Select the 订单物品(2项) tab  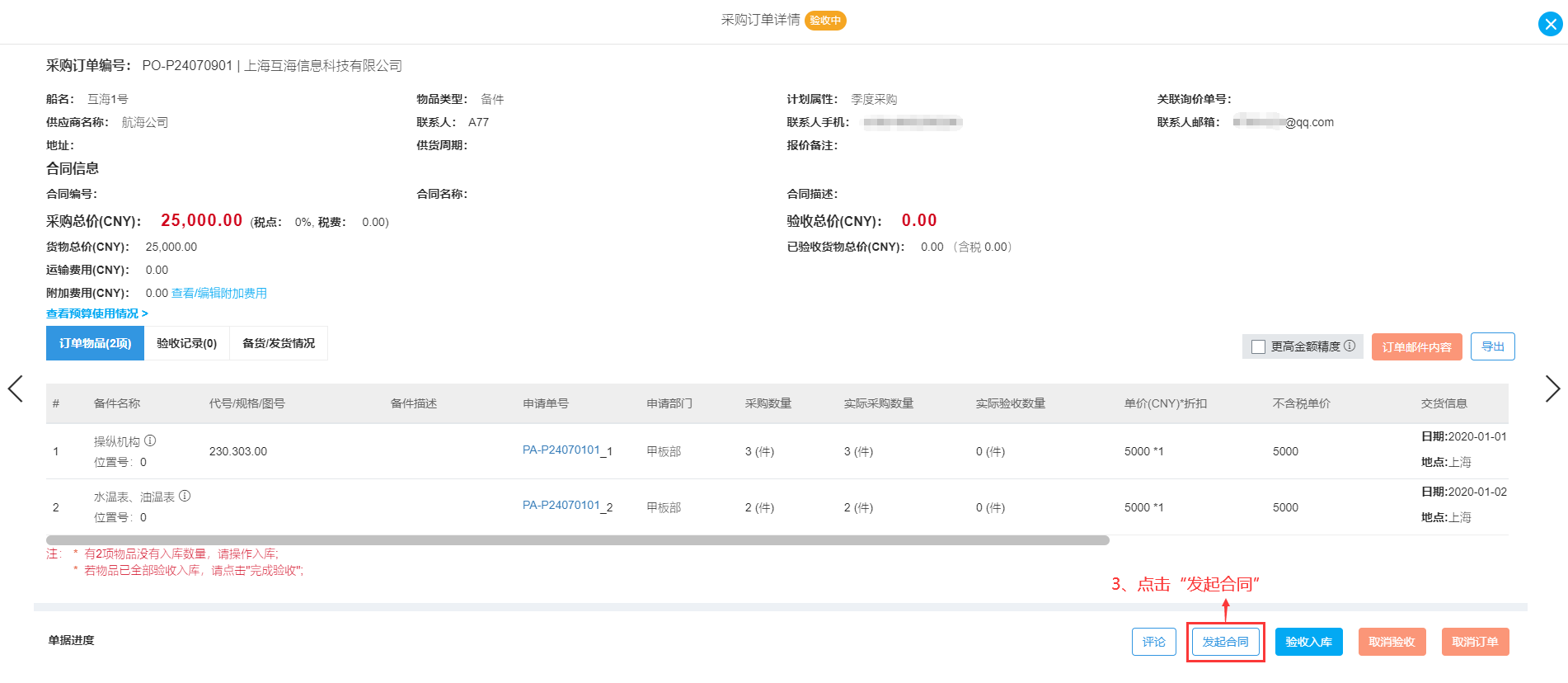(x=95, y=343)
